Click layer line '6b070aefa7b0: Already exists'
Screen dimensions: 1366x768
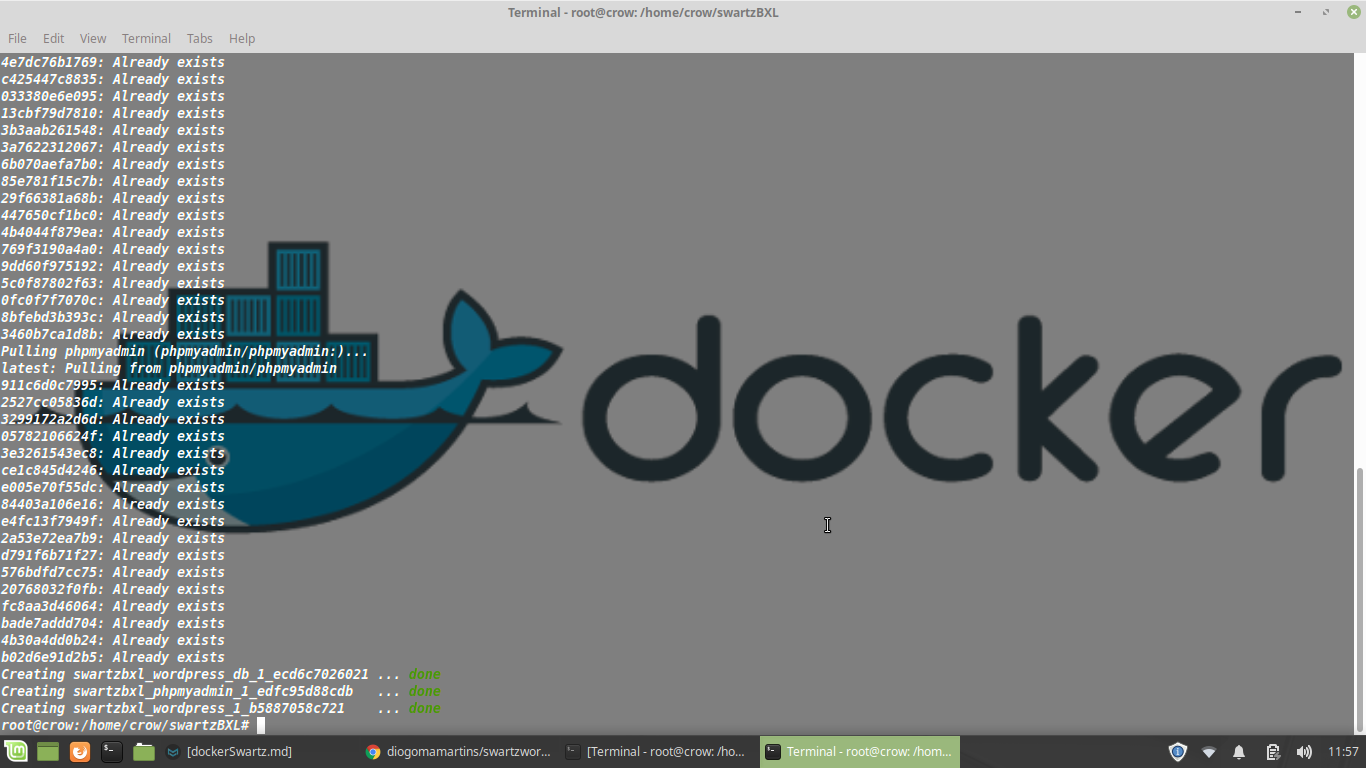coord(113,164)
